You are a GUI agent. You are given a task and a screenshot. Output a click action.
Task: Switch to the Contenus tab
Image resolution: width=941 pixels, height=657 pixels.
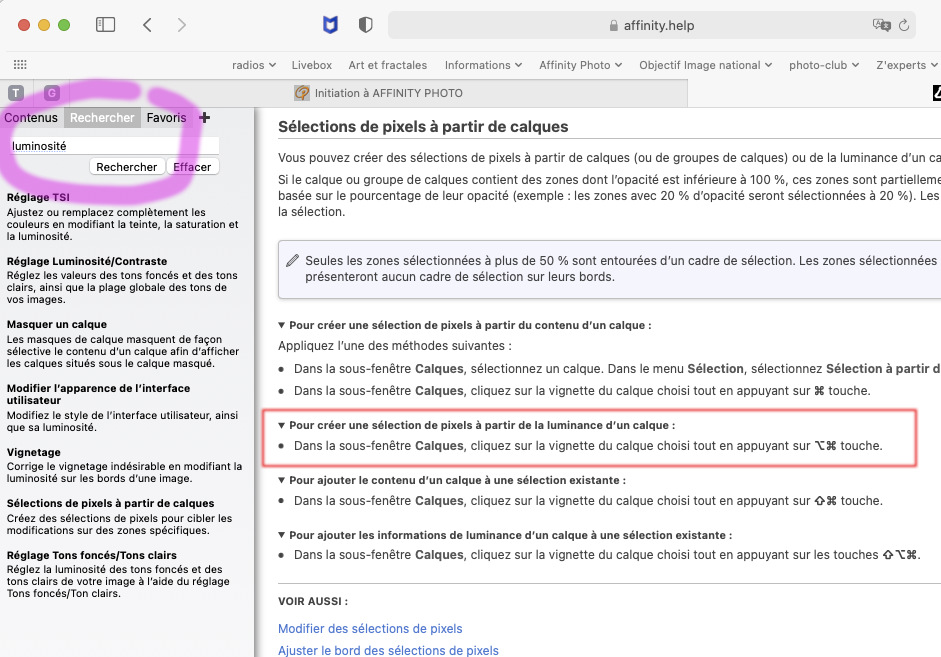(31, 118)
